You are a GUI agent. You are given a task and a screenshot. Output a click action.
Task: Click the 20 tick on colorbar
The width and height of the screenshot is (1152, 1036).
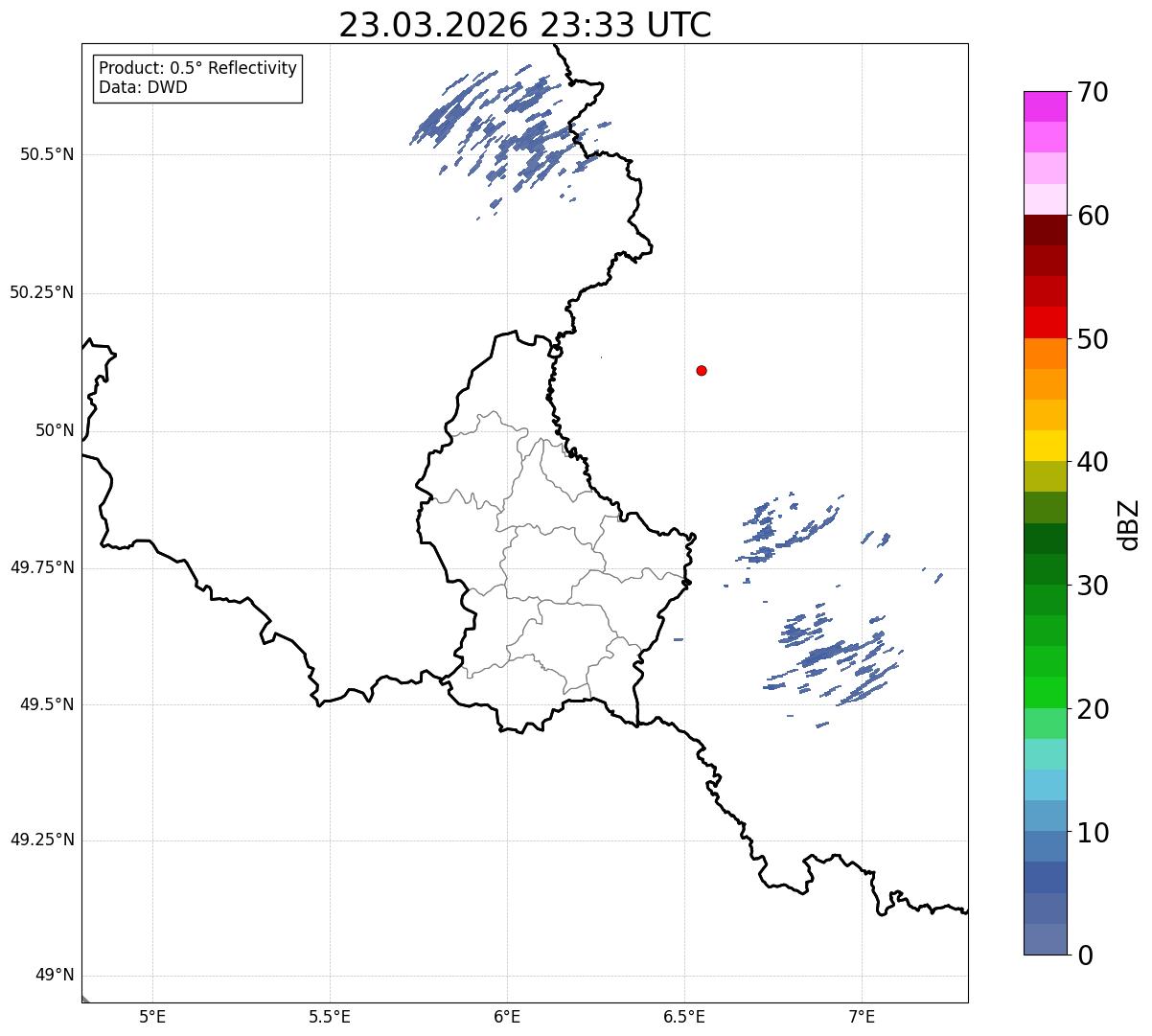pos(1093,709)
